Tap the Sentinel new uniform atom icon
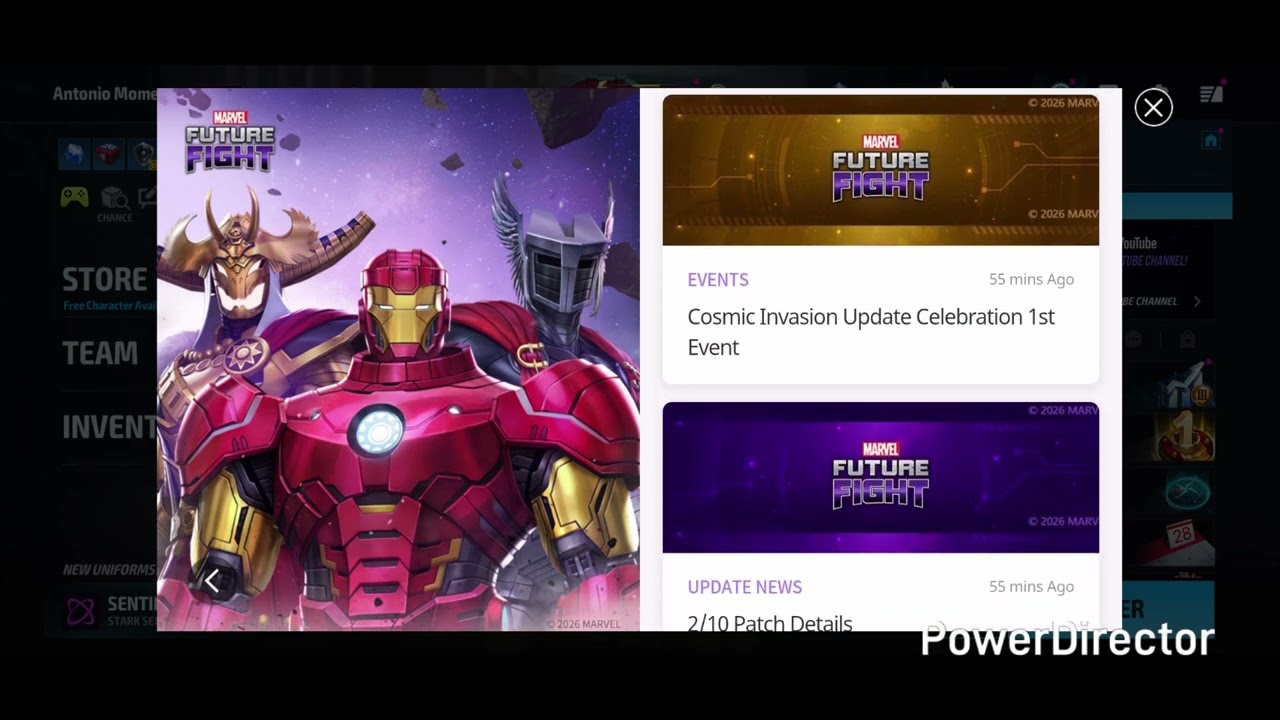The height and width of the screenshot is (720, 1280). tap(81, 610)
